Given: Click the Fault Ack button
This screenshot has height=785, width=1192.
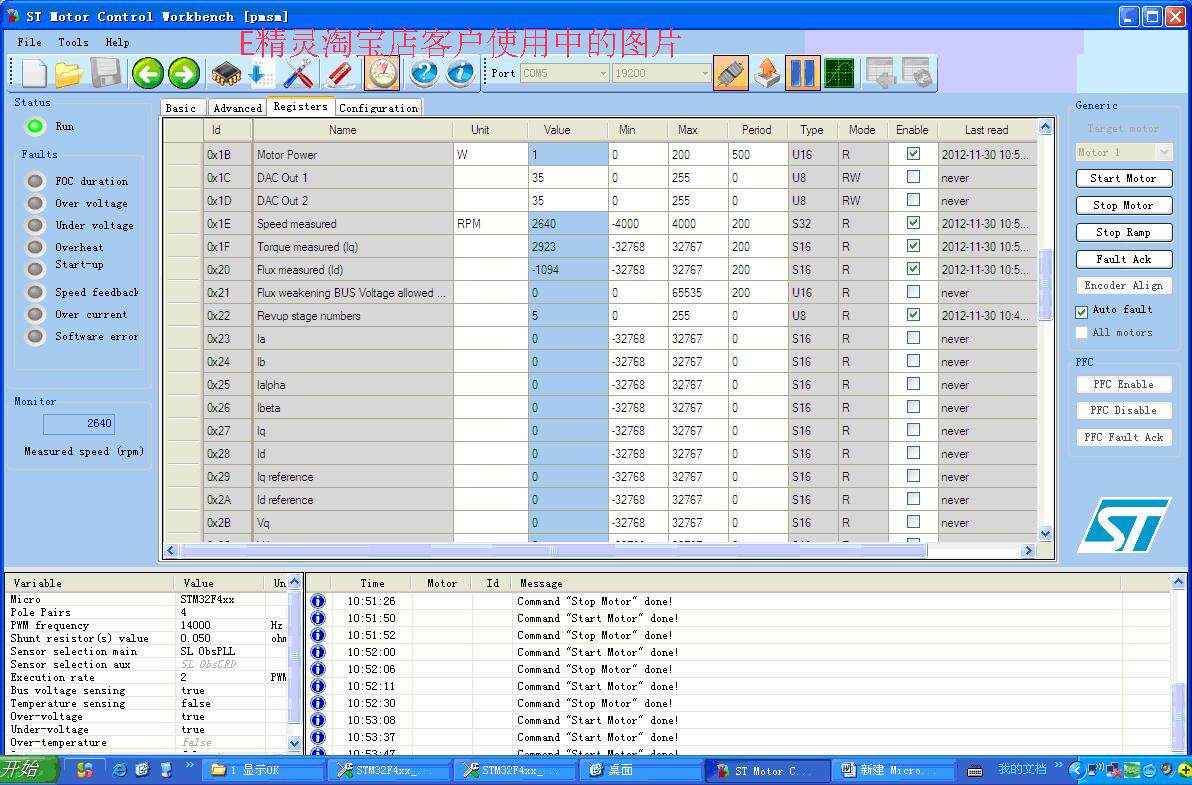Looking at the screenshot, I should pos(1124,259).
